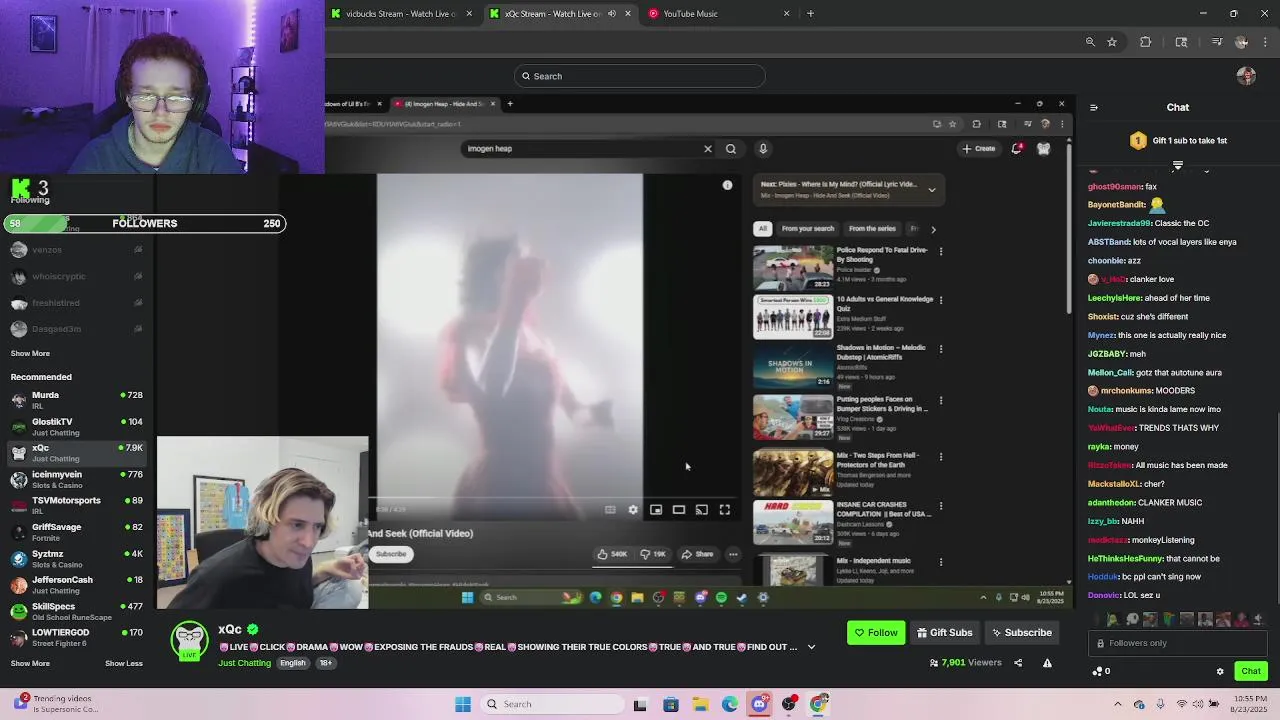Open iceinmyvein channel in Recommended list
1280x720 pixels.
coord(76,479)
